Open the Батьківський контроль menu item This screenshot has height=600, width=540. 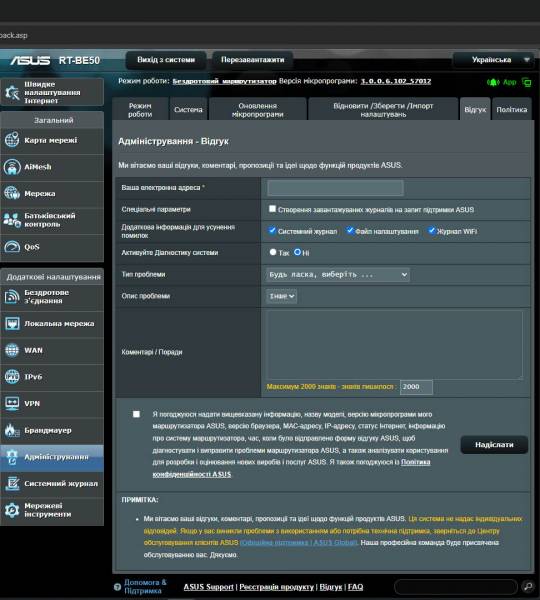[52, 220]
